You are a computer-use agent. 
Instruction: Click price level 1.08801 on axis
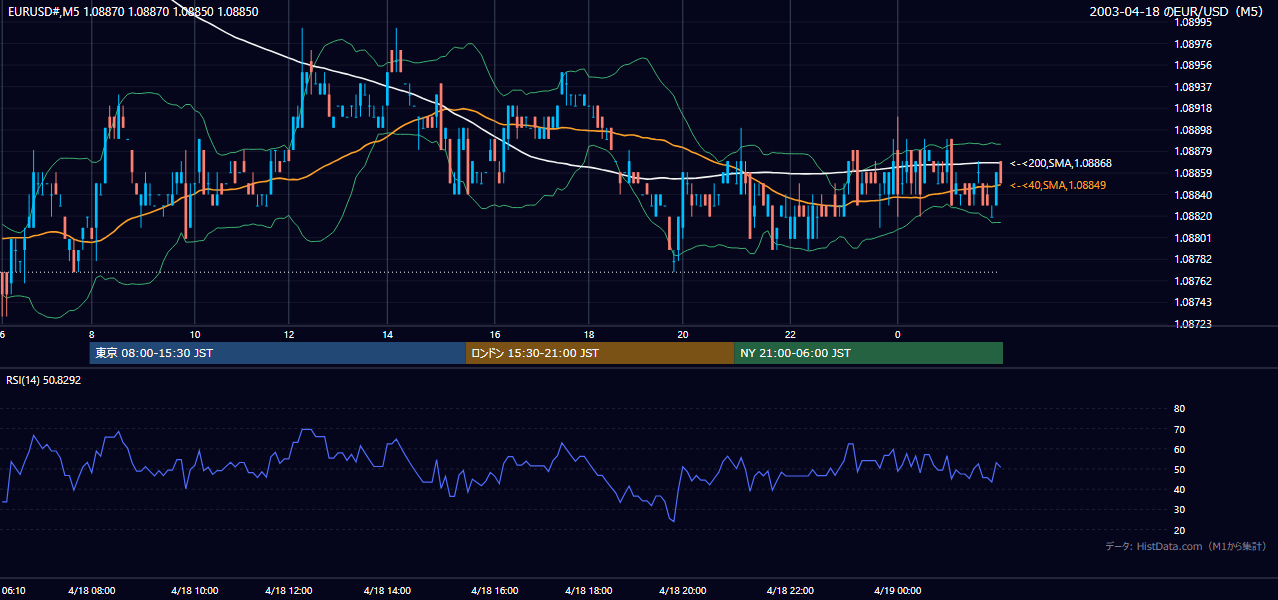click(x=1192, y=238)
